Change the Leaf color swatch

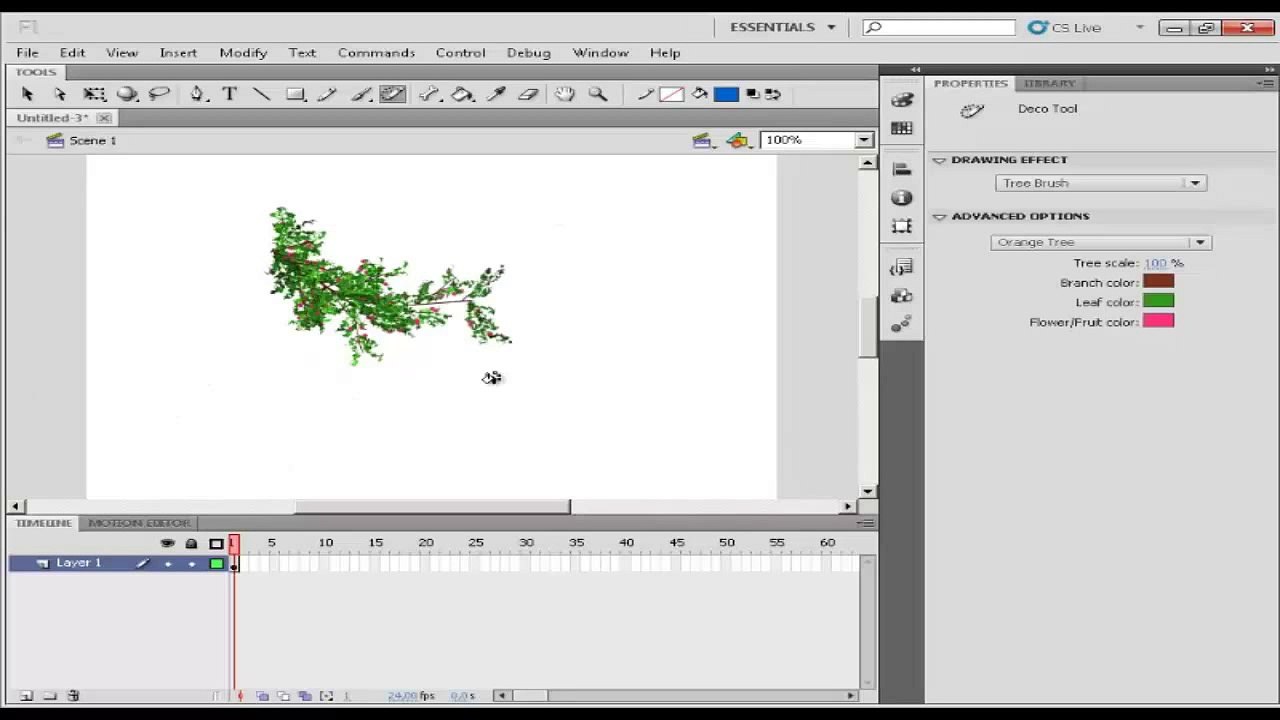pos(1158,301)
